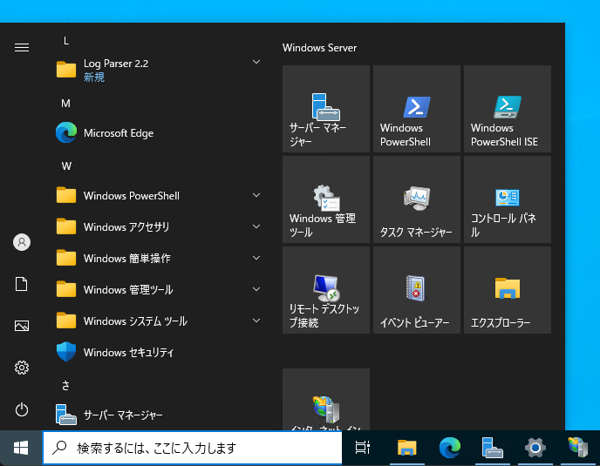
Task: Click the taskbar search box
Action: 192,448
